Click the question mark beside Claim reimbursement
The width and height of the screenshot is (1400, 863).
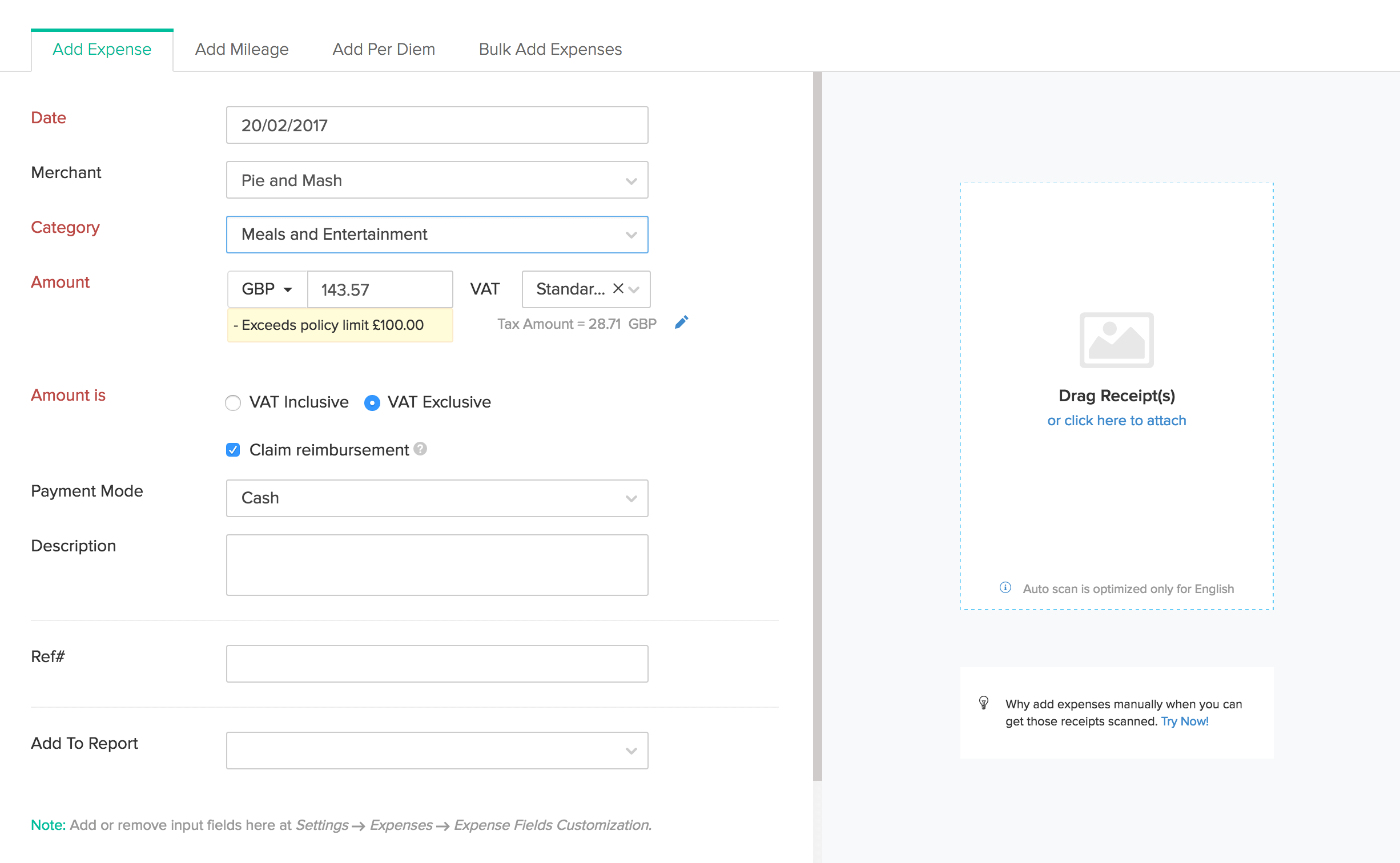pyautogui.click(x=420, y=450)
